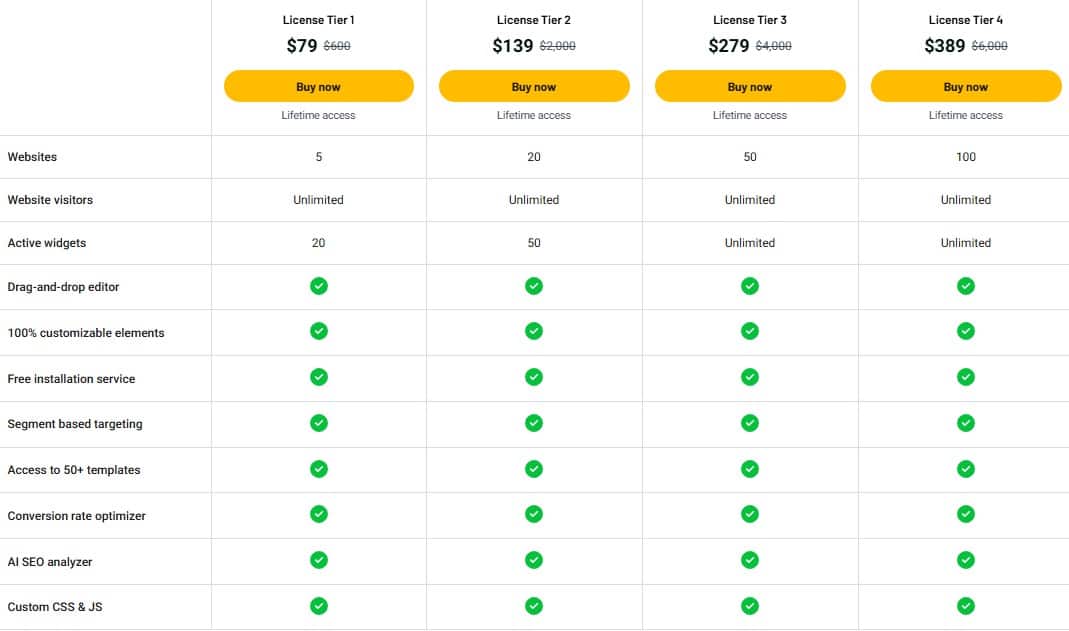Click Tier 3 100% customizable elements checkmark
Viewport: 1069px width, 631px height.
point(750,331)
